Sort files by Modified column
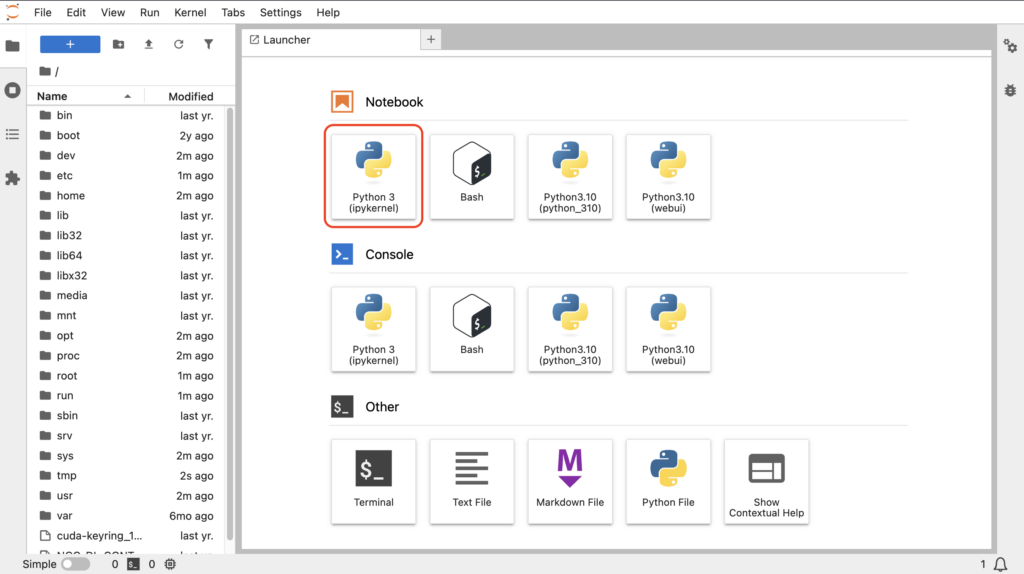The height and width of the screenshot is (574, 1024). click(x=190, y=96)
